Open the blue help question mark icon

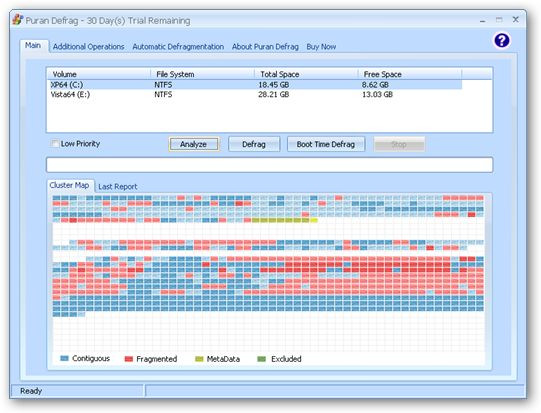pos(502,41)
